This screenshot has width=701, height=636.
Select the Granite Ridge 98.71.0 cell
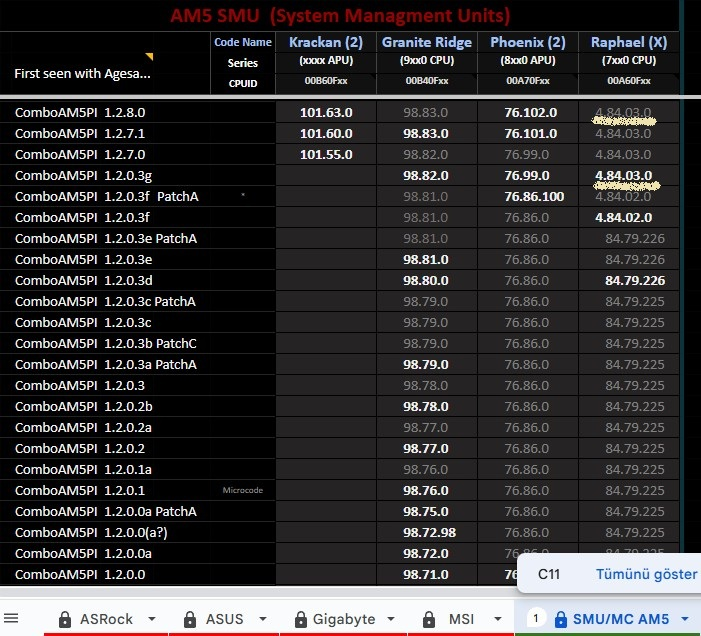426,574
